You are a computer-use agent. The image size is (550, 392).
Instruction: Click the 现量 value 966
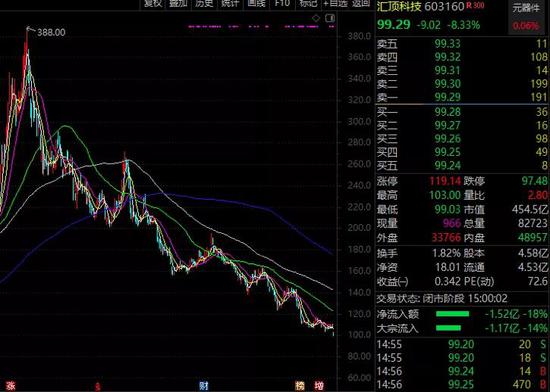coord(451,223)
